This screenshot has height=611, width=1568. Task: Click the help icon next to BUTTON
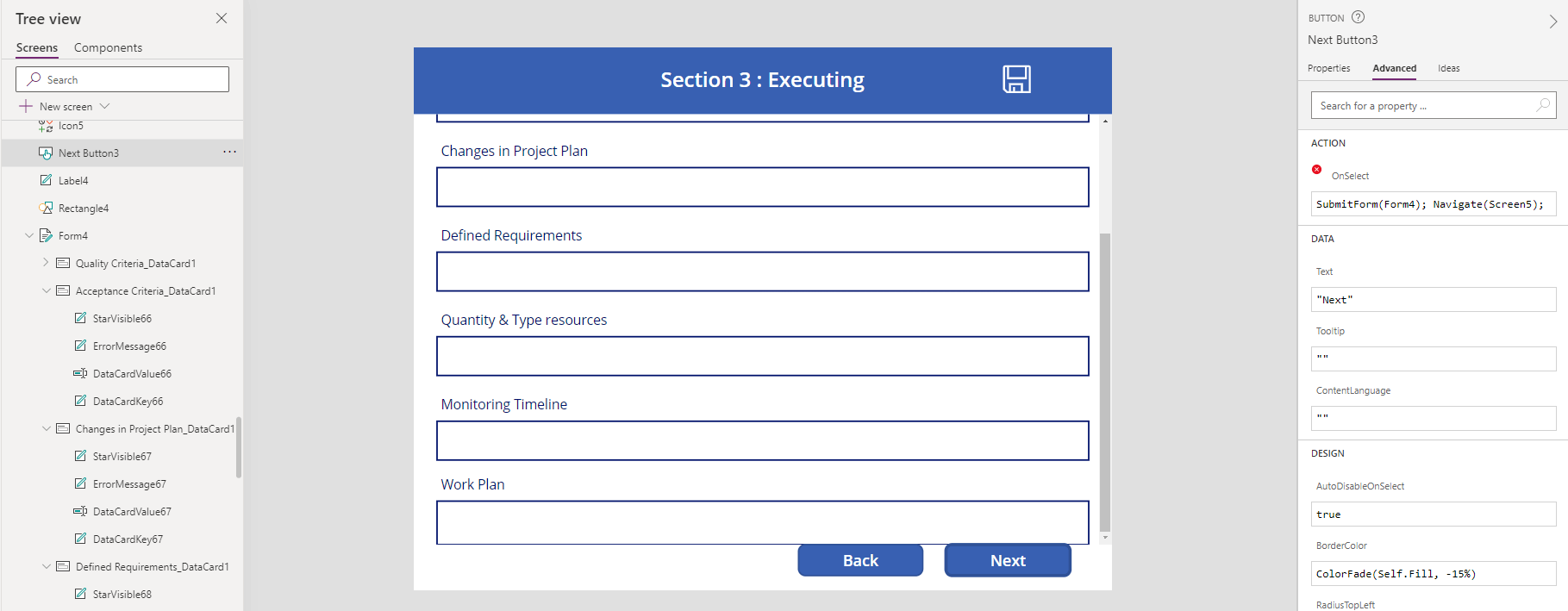point(1358,17)
